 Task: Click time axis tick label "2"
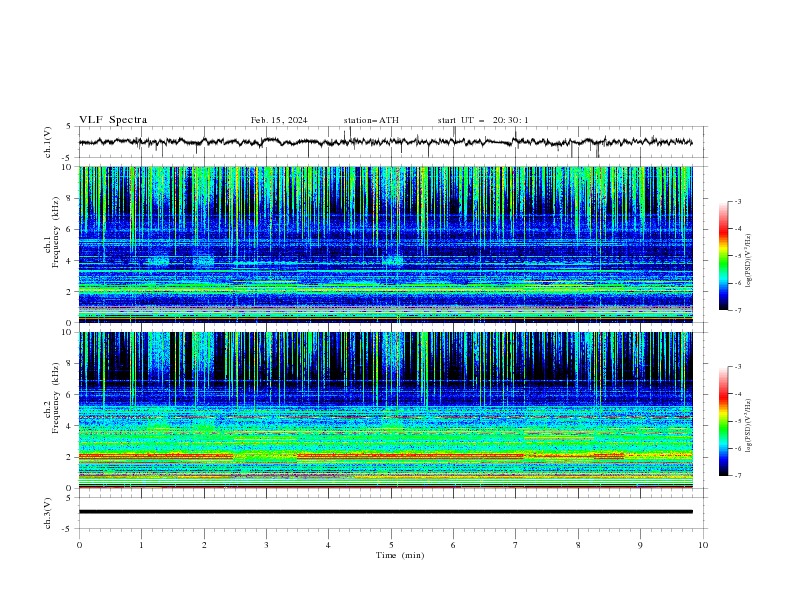(204, 545)
